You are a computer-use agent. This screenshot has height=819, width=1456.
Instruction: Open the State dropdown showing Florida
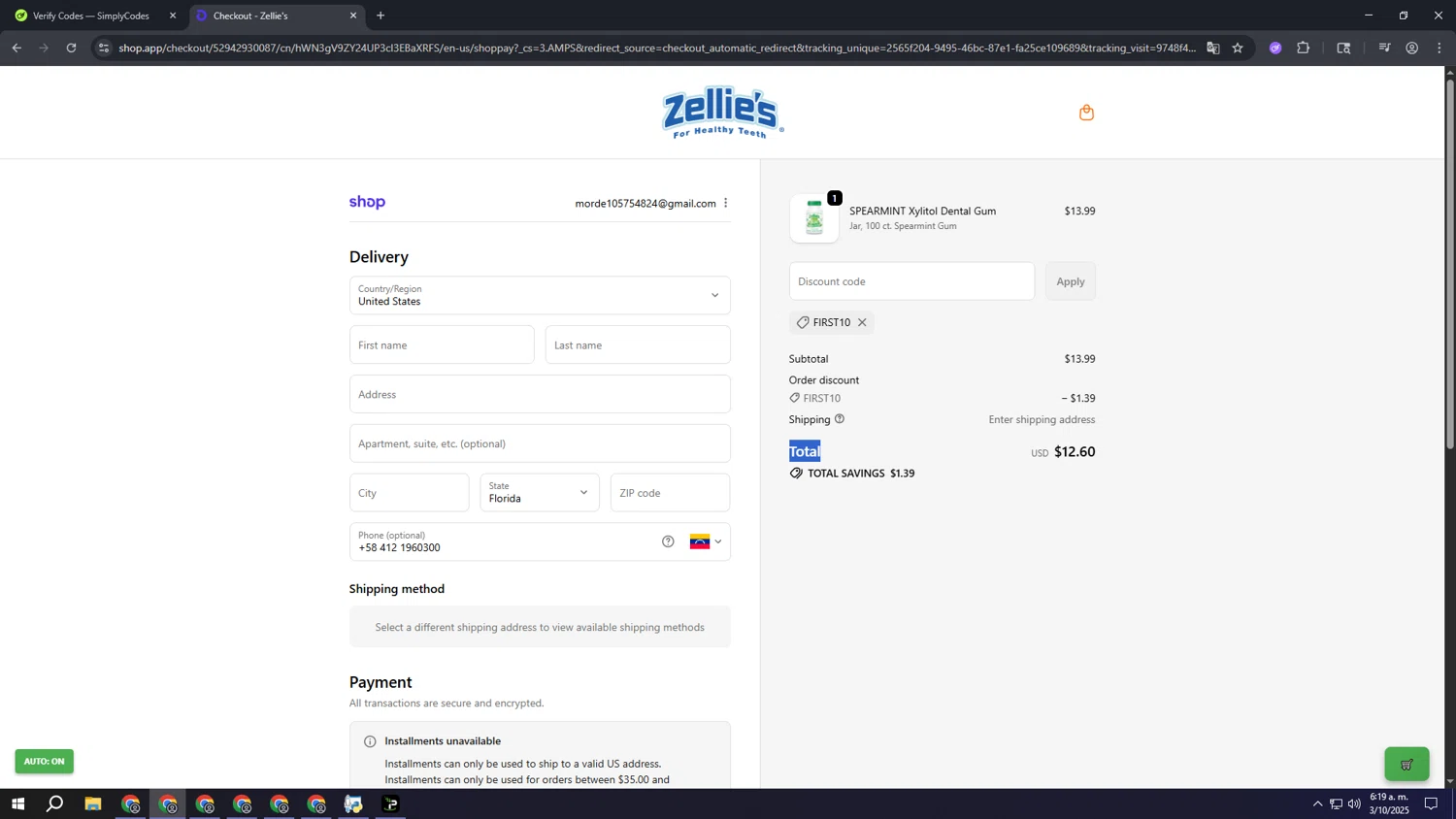[540, 493]
